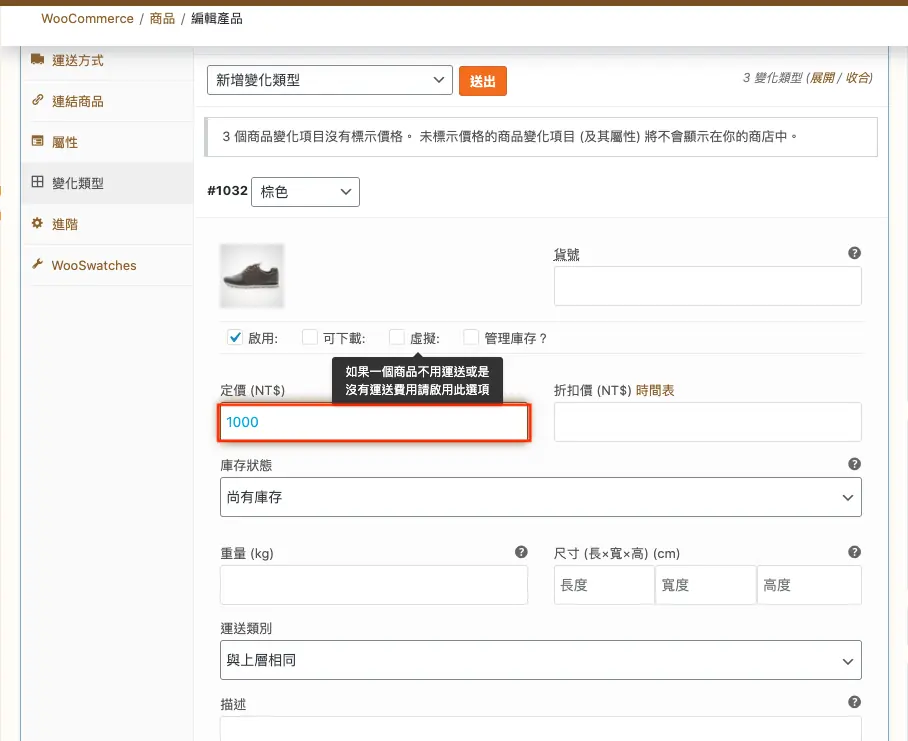This screenshot has height=741, width=908.
Task: Click the list icon beside 屬性
Action: [x=38, y=141]
